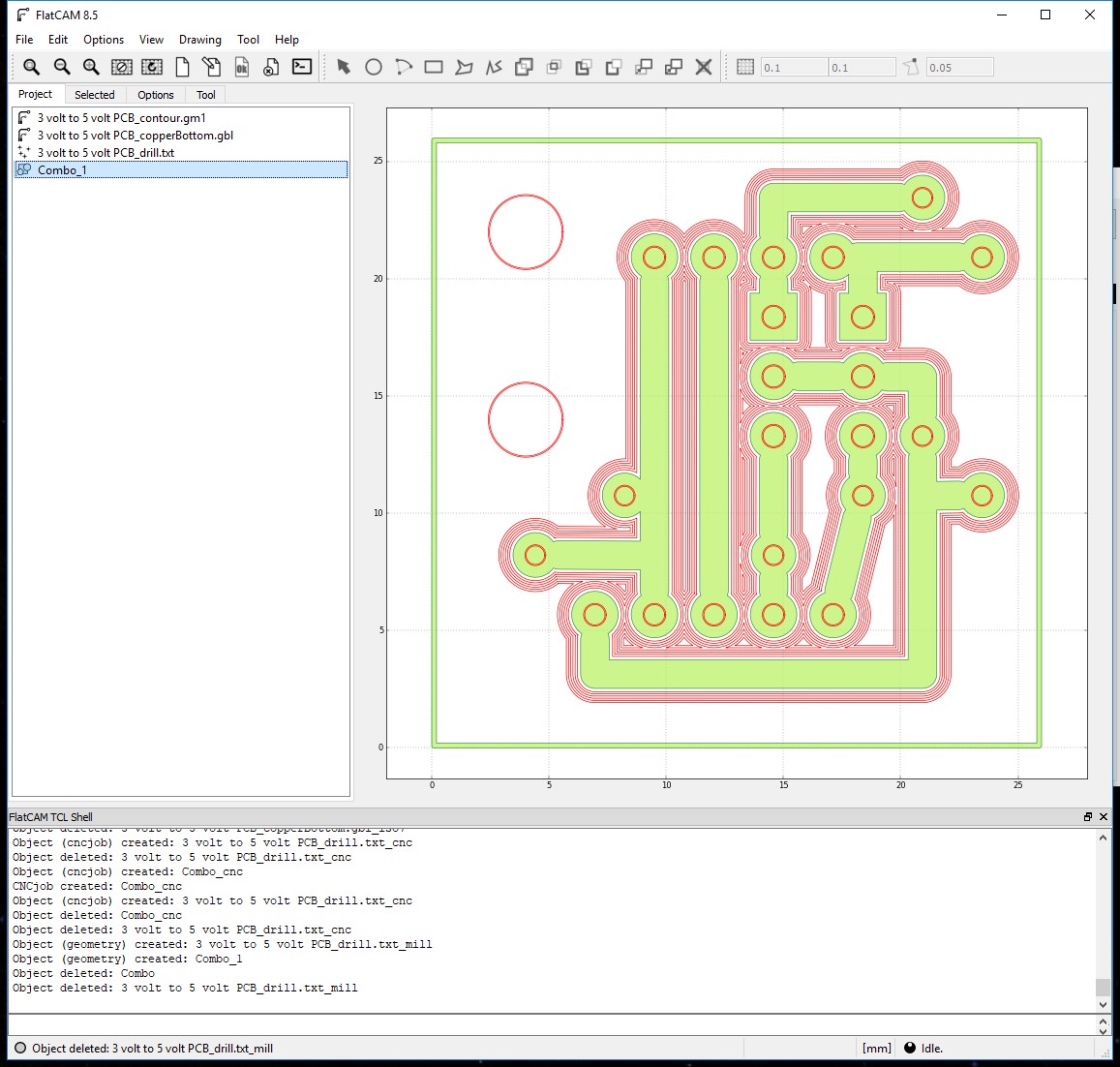This screenshot has height=1067, width=1120.
Task: Click the "Object deleted: Combo" log line
Action: coord(83,973)
